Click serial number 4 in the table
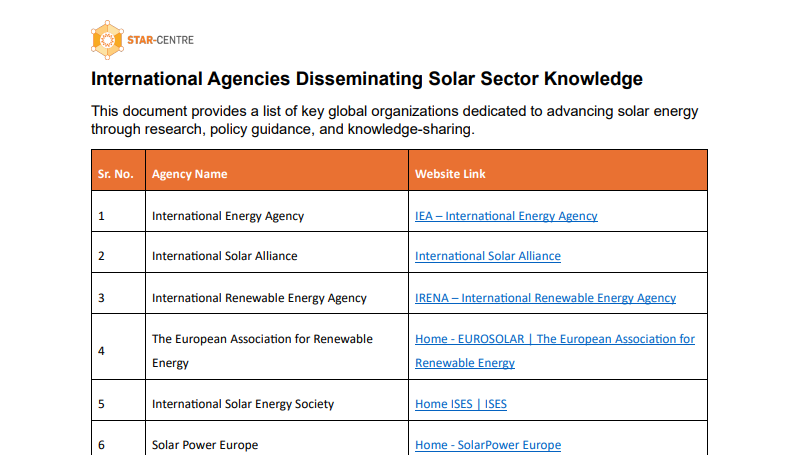Screen dimensions: 804x455 point(101,351)
